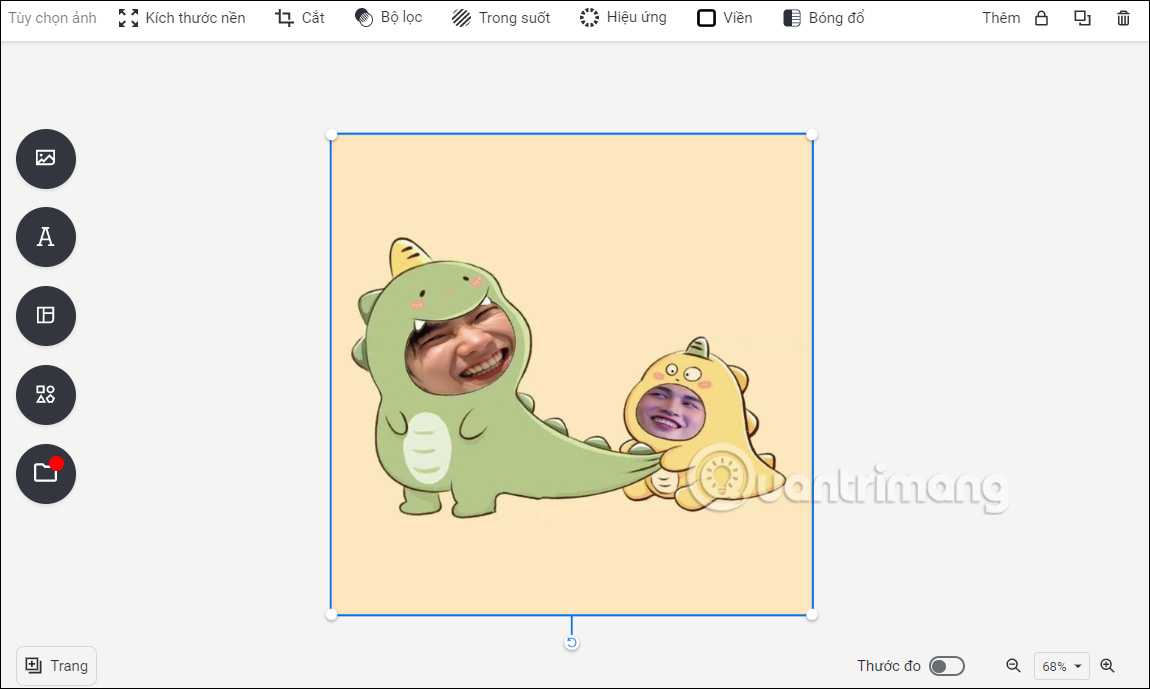Open the Bộ lọc filters panel

pyautogui.click(x=389, y=17)
